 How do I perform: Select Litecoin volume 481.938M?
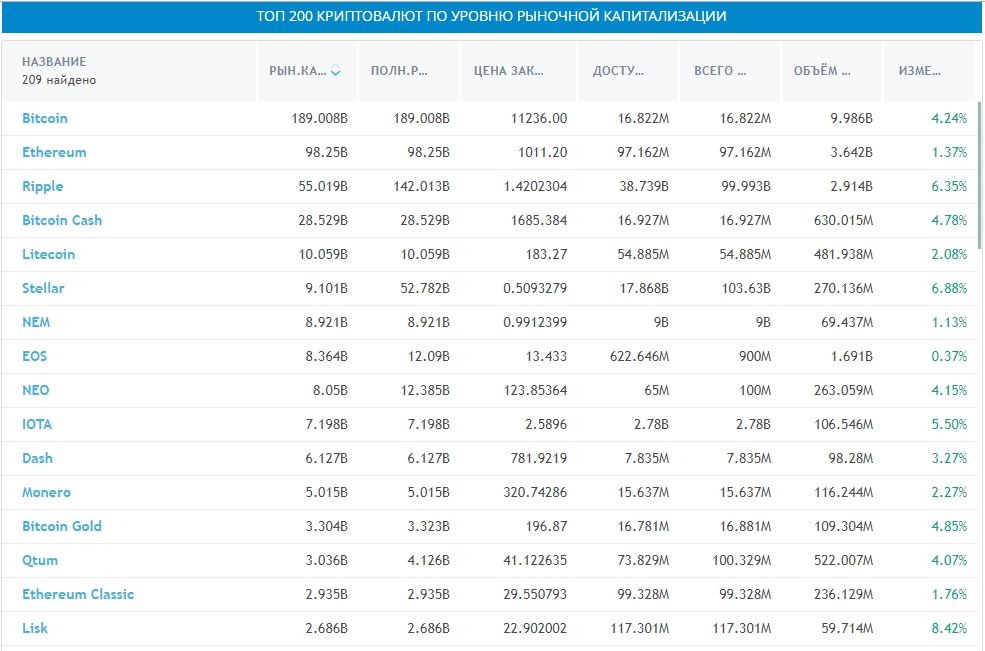[x=843, y=254]
